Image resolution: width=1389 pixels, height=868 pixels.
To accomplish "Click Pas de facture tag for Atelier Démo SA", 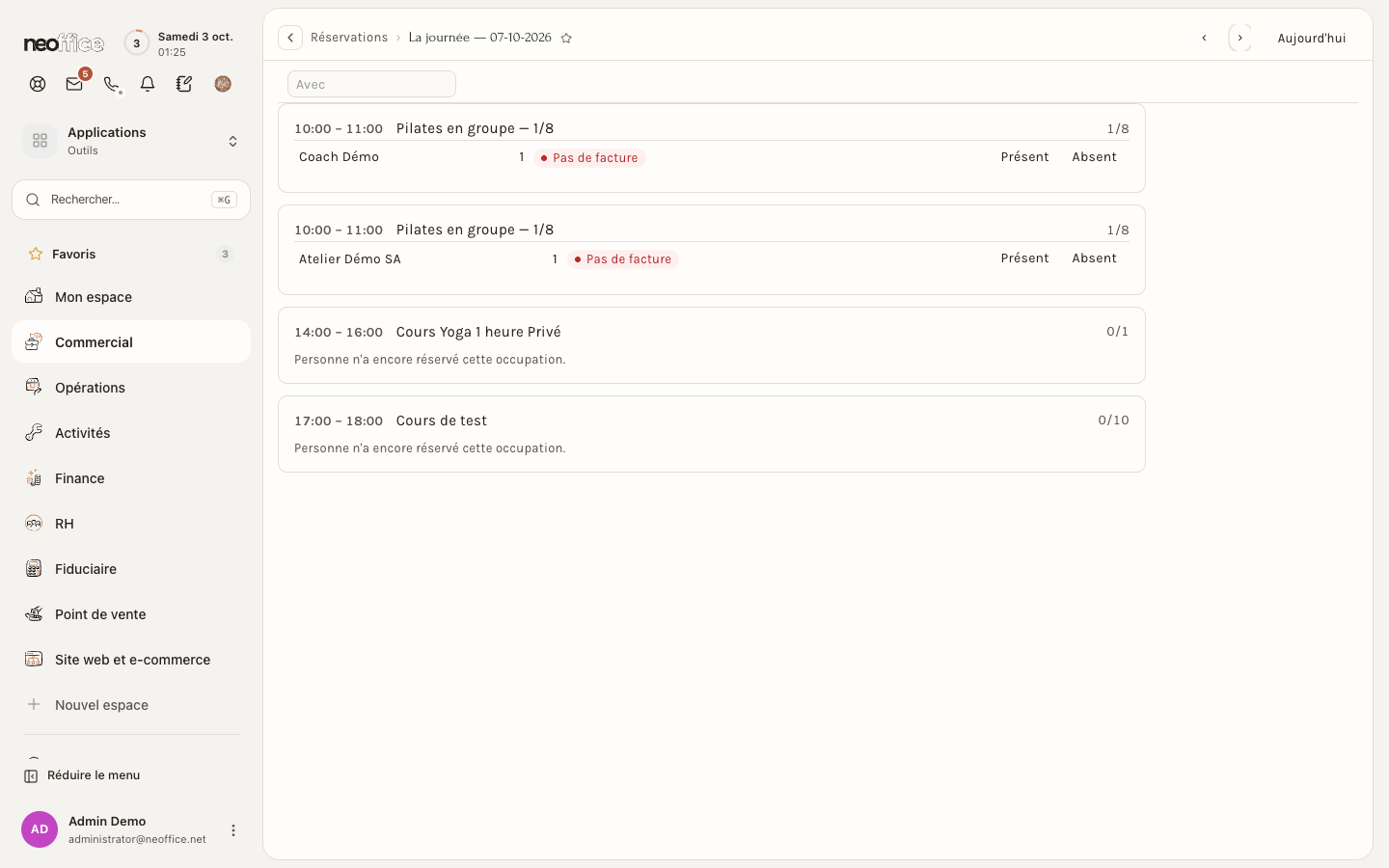I will pyautogui.click(x=623, y=259).
